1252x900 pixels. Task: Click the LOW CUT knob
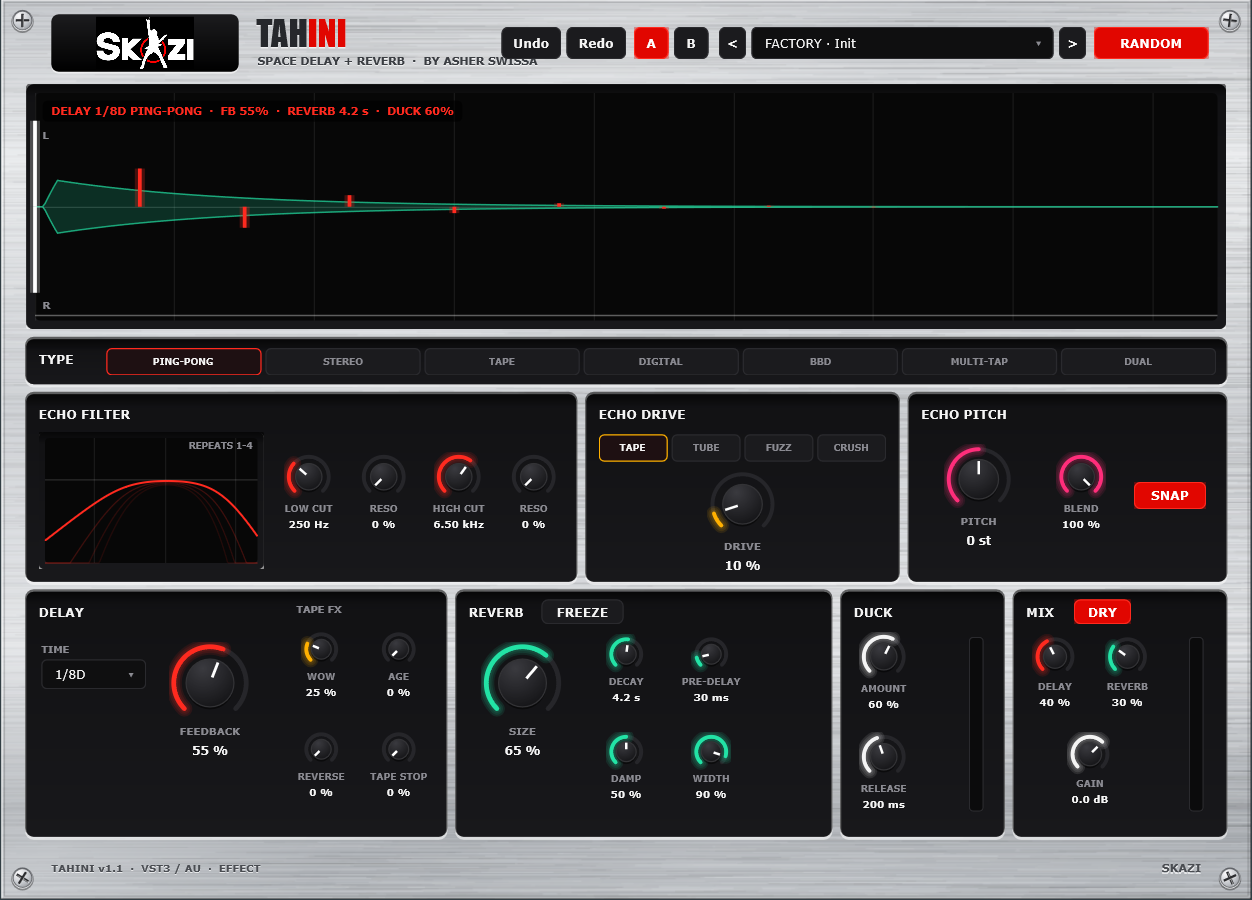308,476
